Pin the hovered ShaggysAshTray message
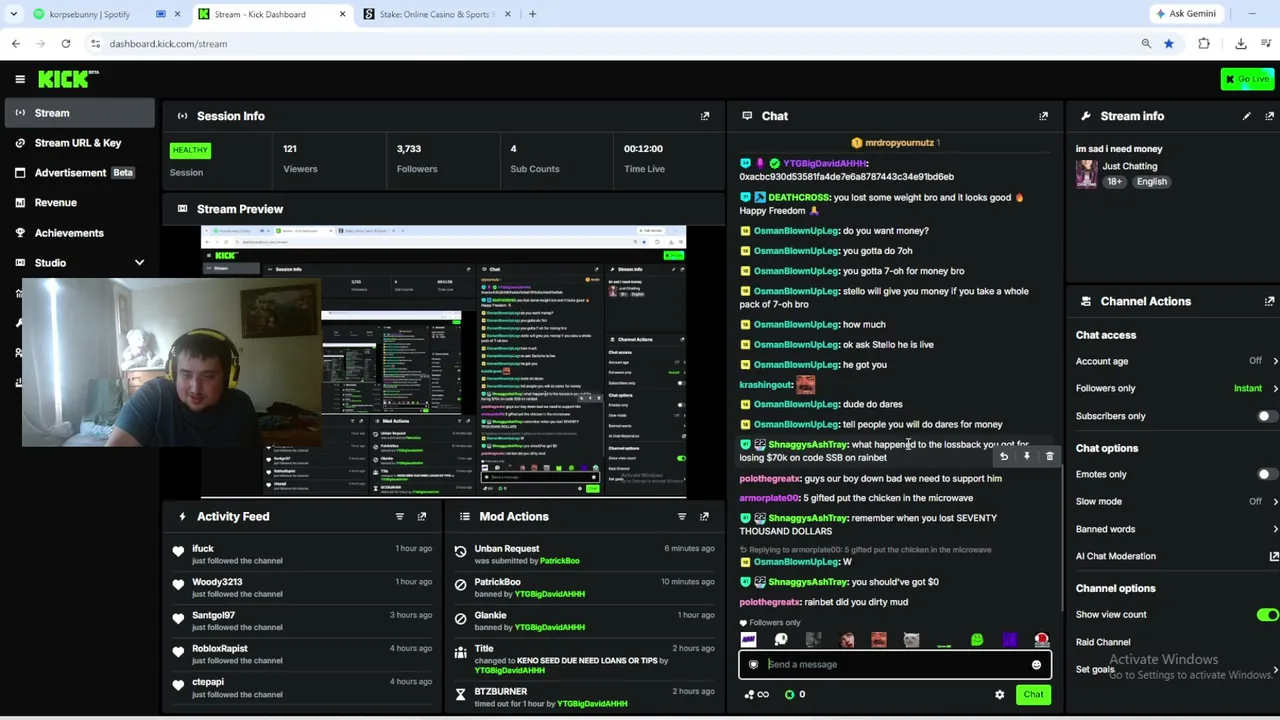Viewport: 1280px width, 720px height. pyautogui.click(x=1026, y=457)
